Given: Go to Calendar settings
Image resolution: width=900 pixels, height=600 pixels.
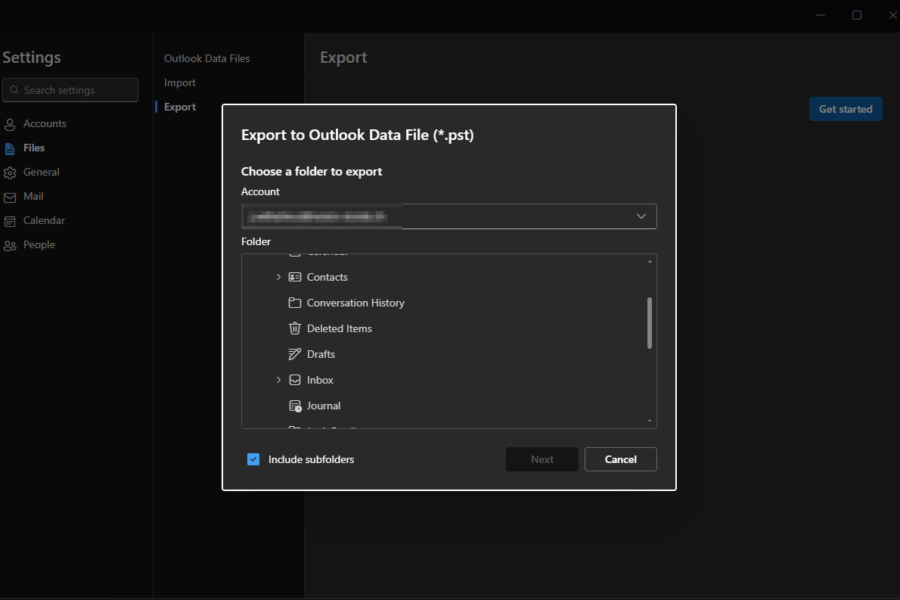Looking at the screenshot, I should pyautogui.click(x=44, y=220).
